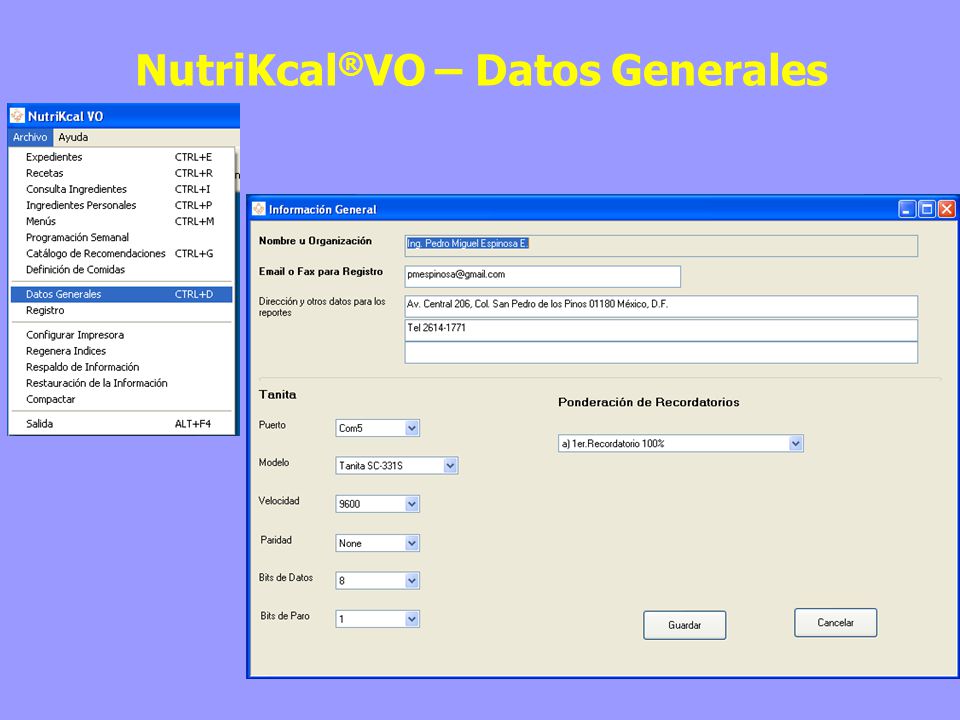The height and width of the screenshot is (720, 960).
Task: Expand Ponderación de Recordatorios dropdown
Action: point(795,443)
